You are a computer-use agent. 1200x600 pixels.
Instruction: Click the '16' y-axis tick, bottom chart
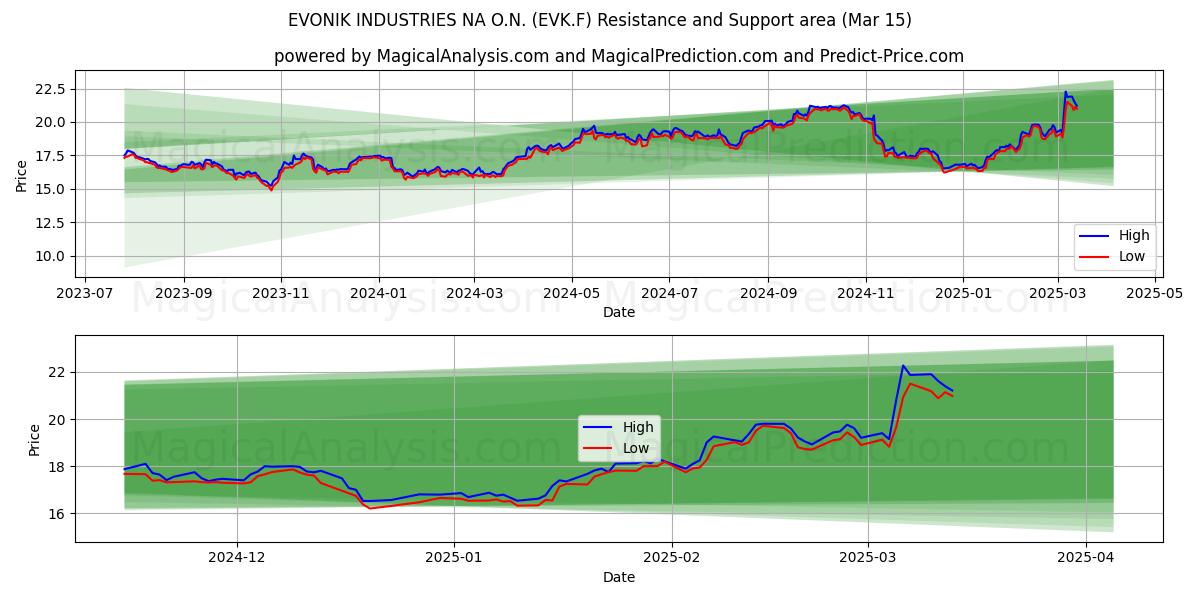pyautogui.click(x=59, y=513)
